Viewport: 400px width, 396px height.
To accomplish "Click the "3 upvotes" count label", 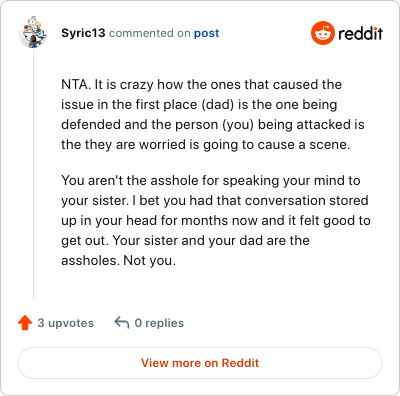I will tap(66, 323).
